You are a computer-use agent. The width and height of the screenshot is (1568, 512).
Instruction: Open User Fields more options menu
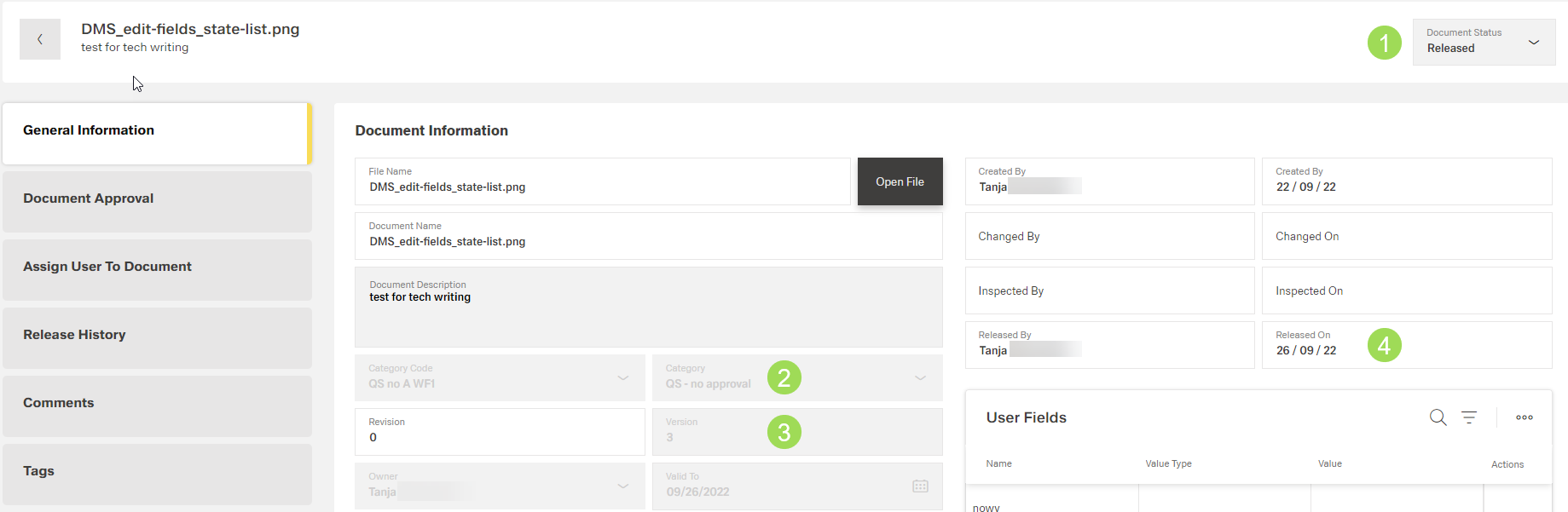pyautogui.click(x=1524, y=417)
